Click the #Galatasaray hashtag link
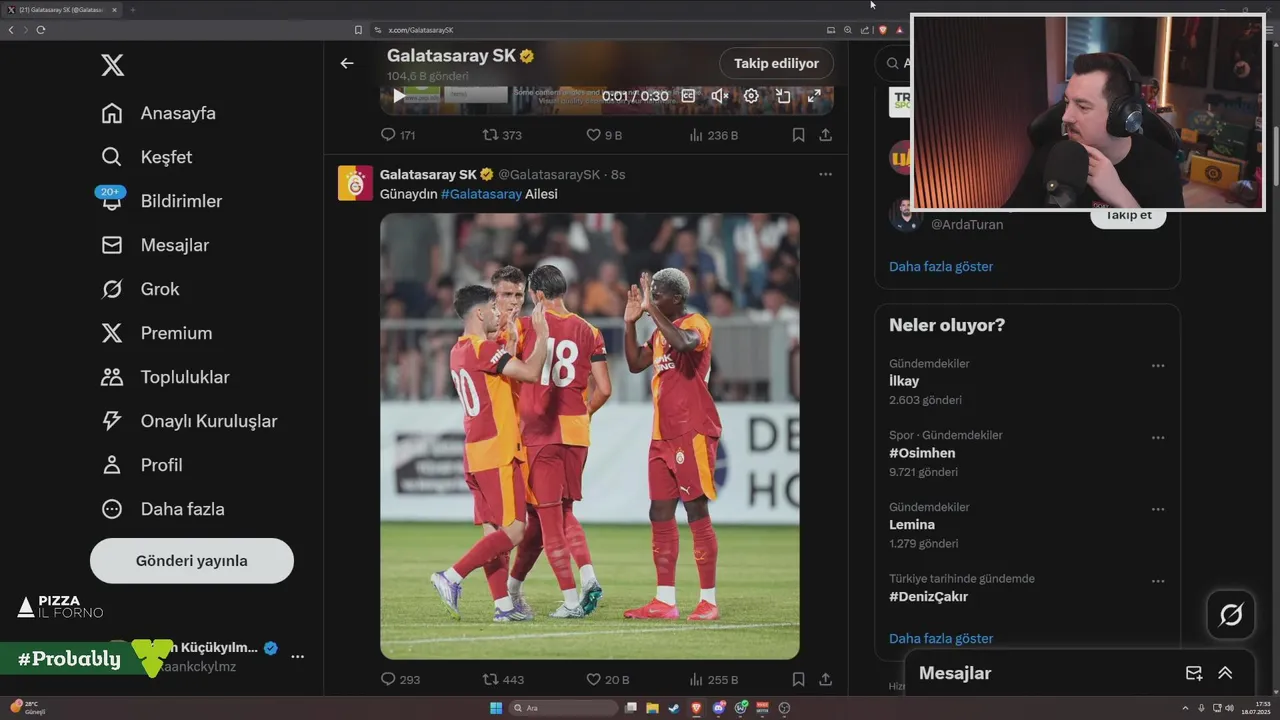This screenshot has width=1280, height=720. click(x=481, y=194)
